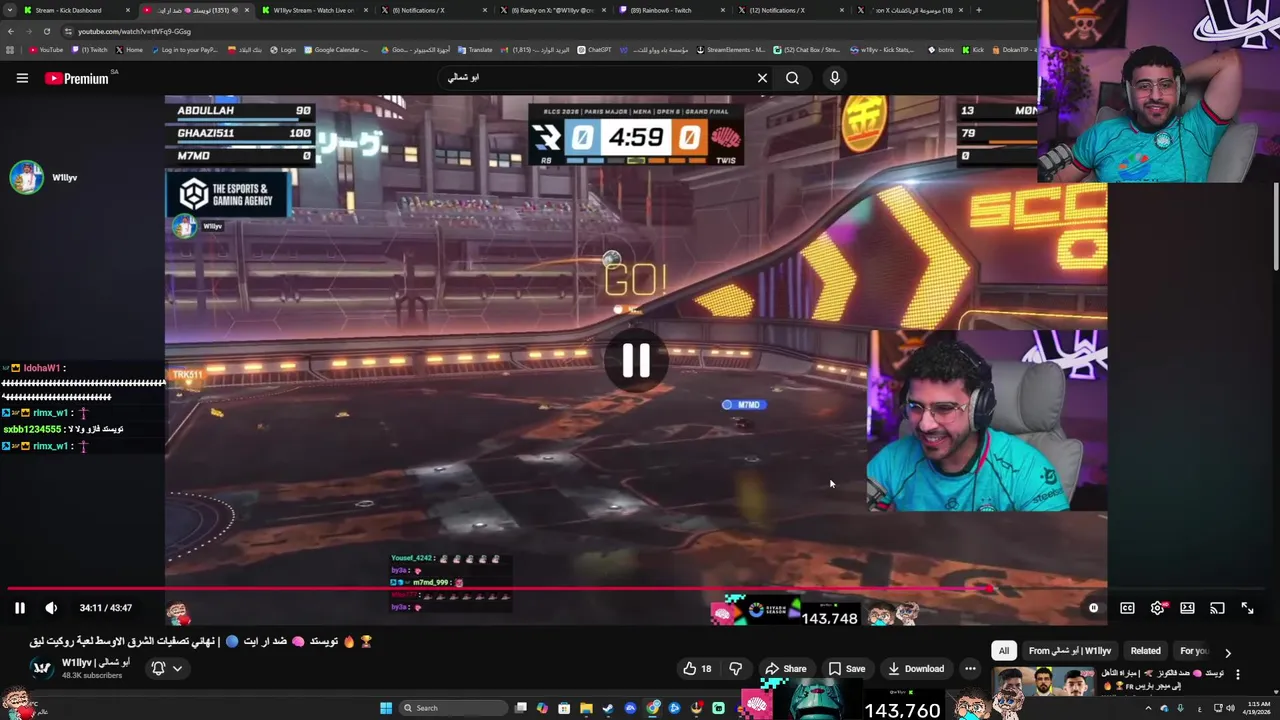
Task: Download the video
Action: click(x=914, y=669)
